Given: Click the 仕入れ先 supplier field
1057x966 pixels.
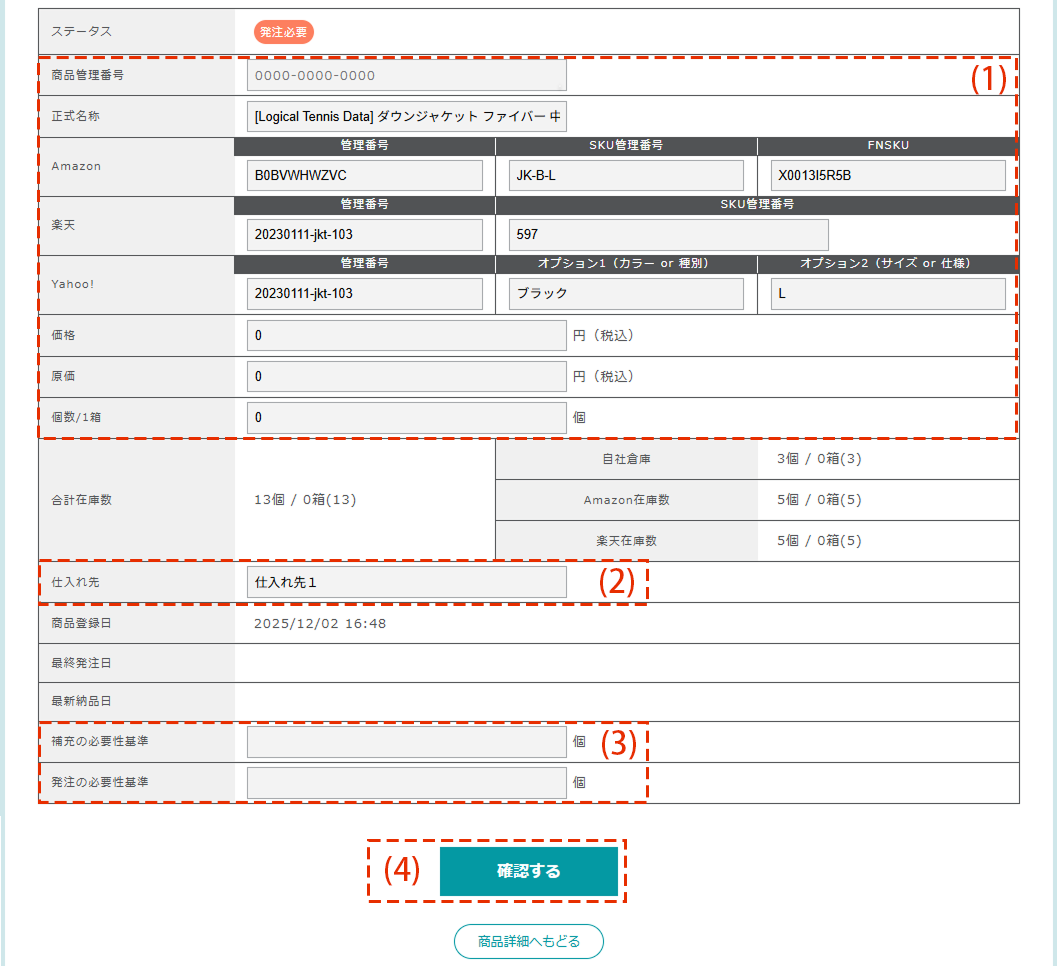Looking at the screenshot, I should tap(406, 582).
